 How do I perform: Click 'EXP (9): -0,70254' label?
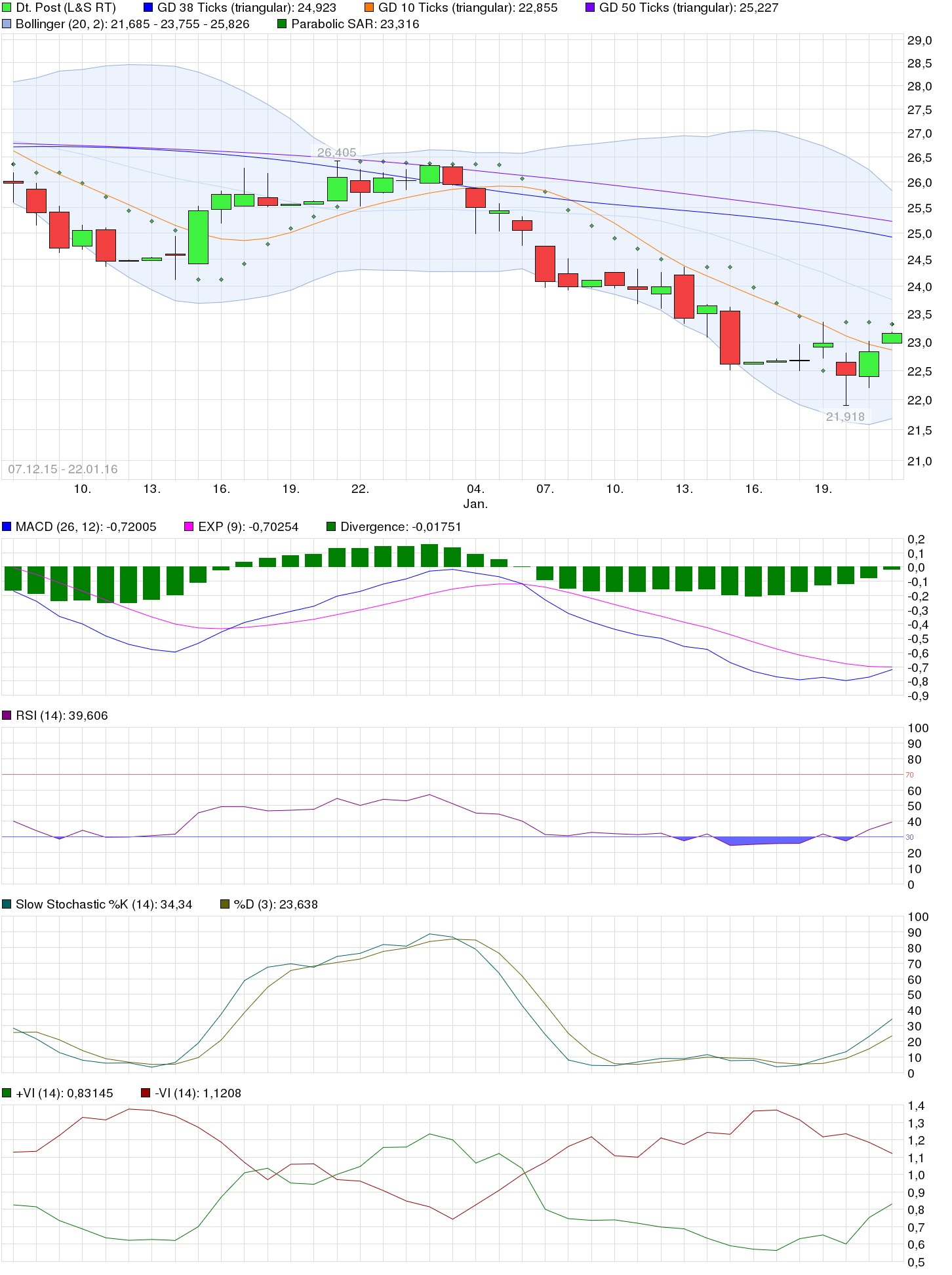click(x=248, y=526)
